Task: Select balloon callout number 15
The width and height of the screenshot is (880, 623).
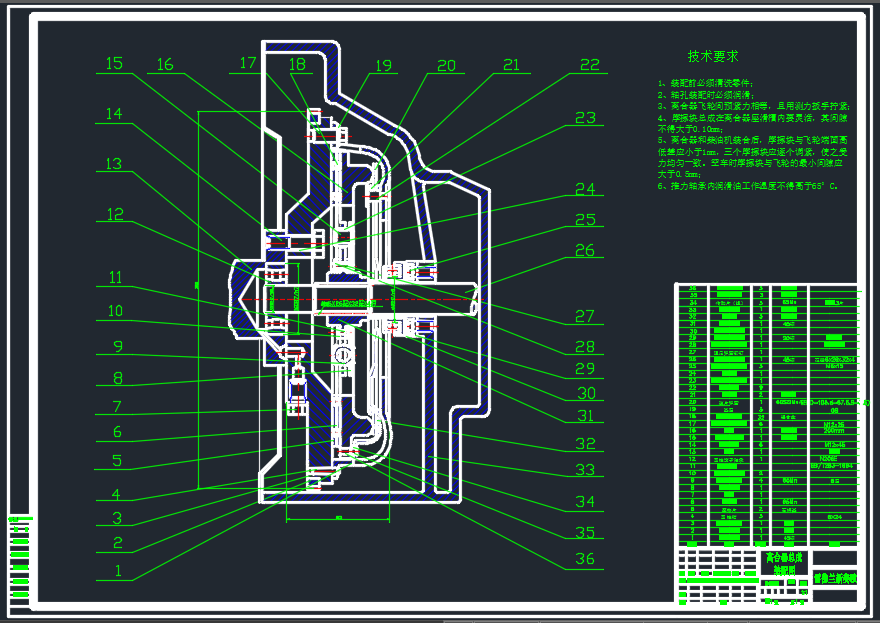Action: 112,64
